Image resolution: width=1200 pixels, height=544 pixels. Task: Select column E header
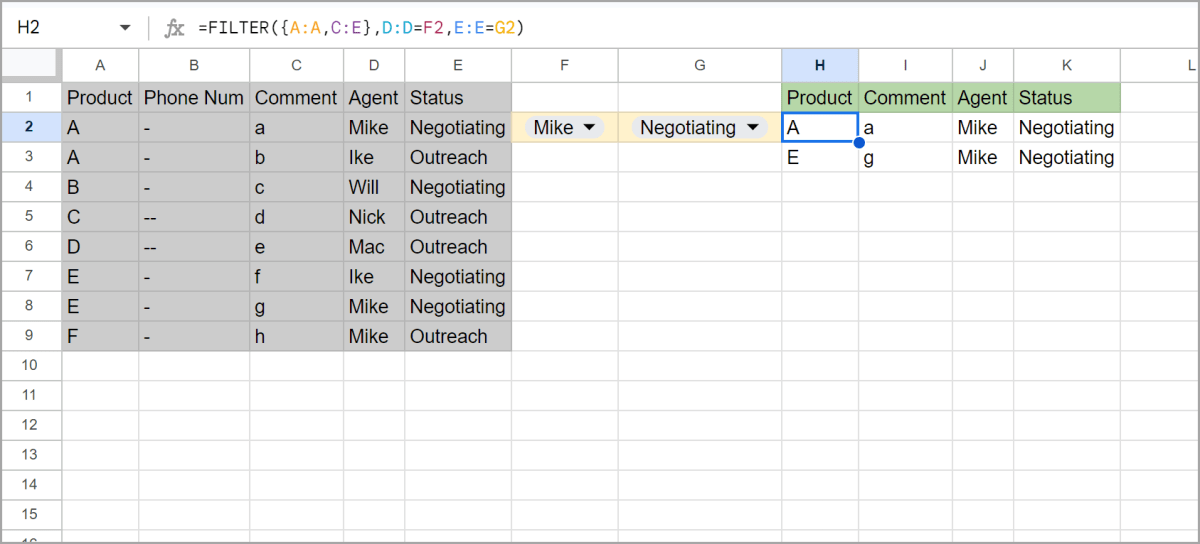458,65
